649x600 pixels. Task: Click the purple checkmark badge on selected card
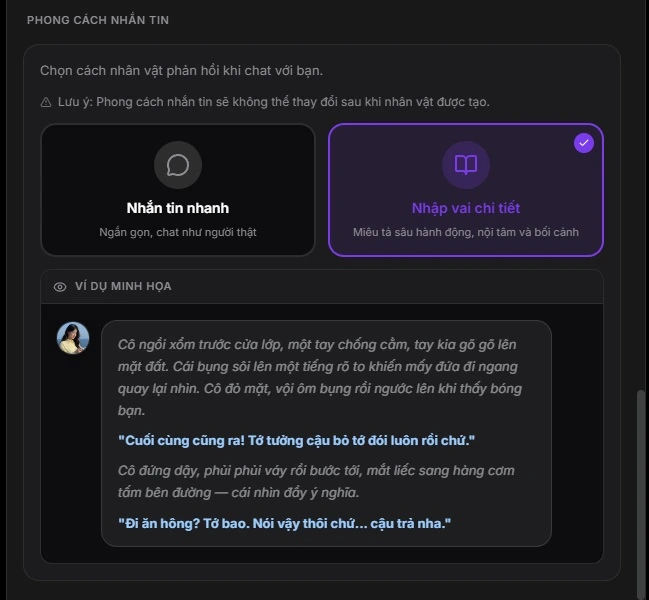tap(584, 143)
